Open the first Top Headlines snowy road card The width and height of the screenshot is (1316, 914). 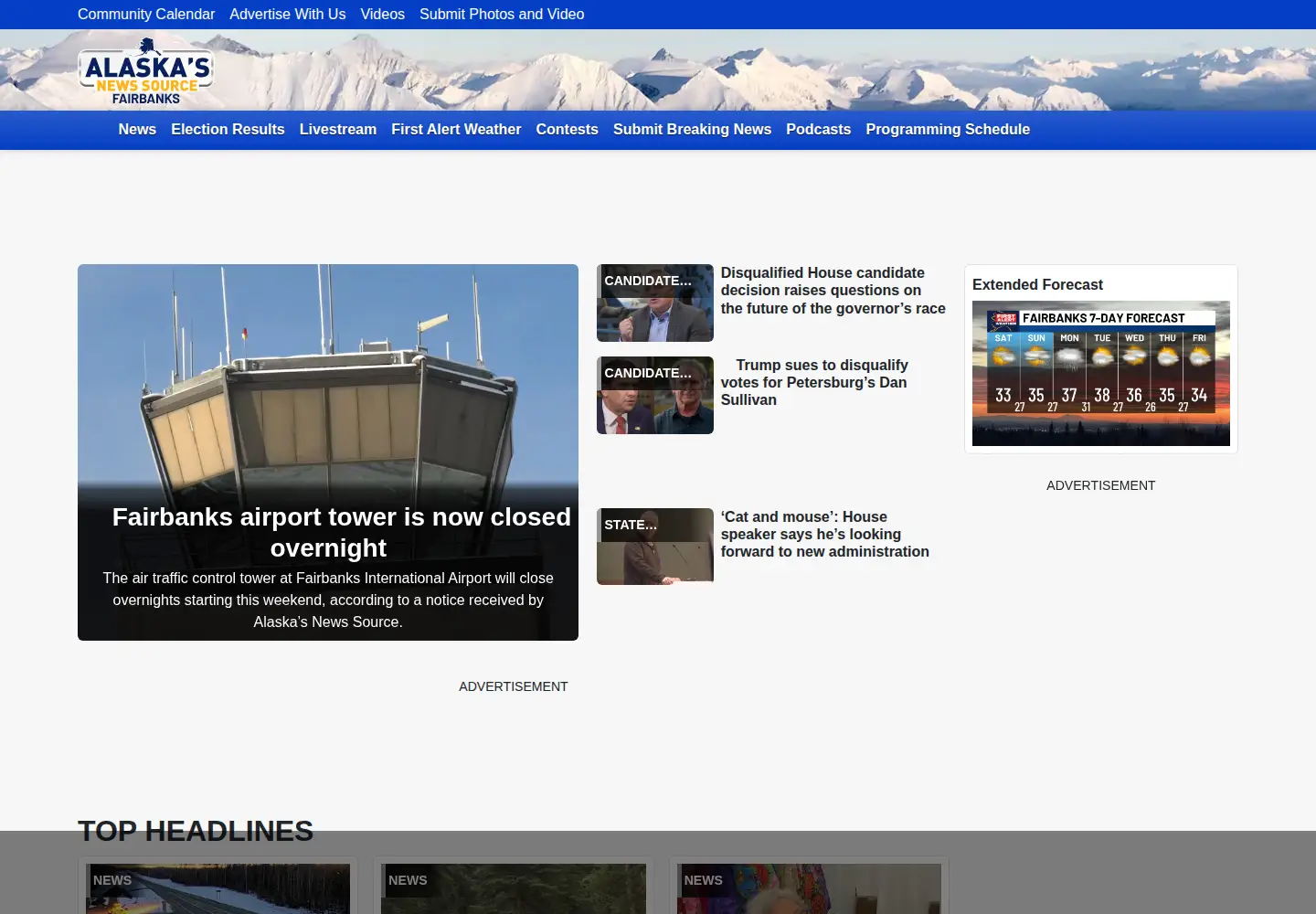[x=218, y=887]
